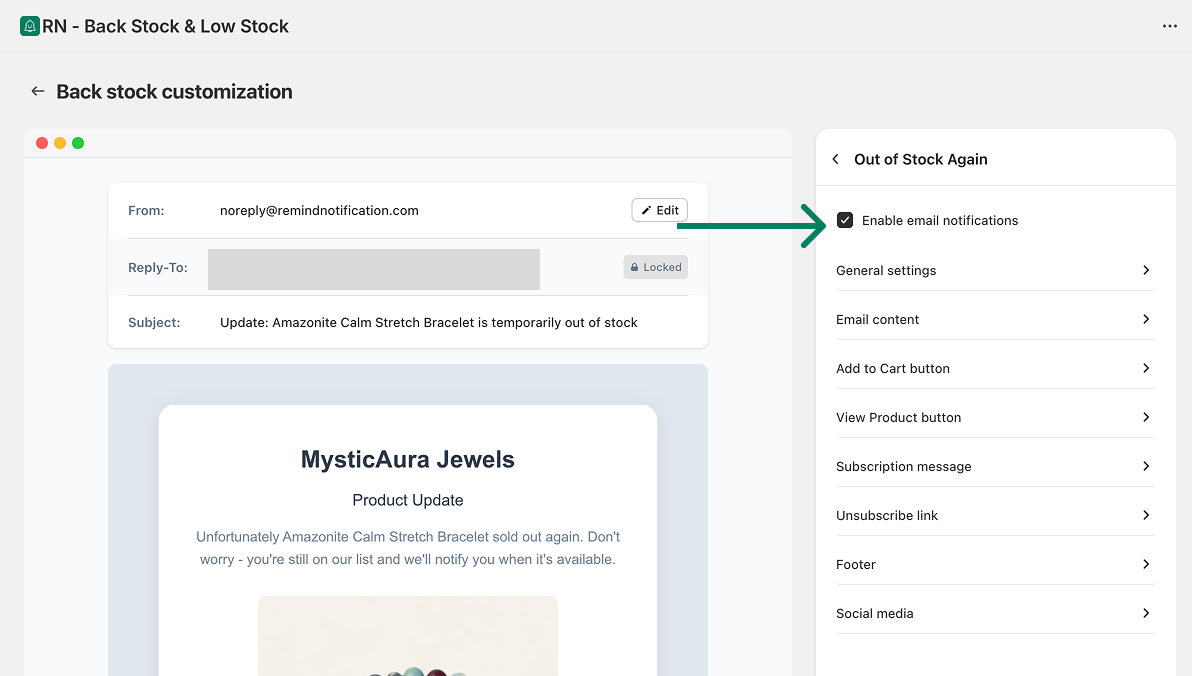Go back using arrow beside Back stock customization

coord(38,91)
